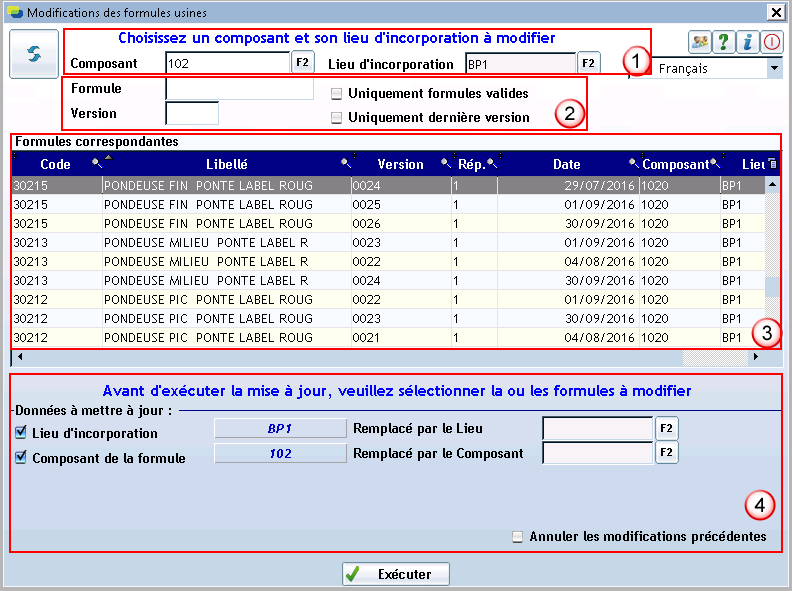Image resolution: width=792 pixels, height=591 pixels.
Task: Select row 30213 version 0024
Action: tap(388, 280)
